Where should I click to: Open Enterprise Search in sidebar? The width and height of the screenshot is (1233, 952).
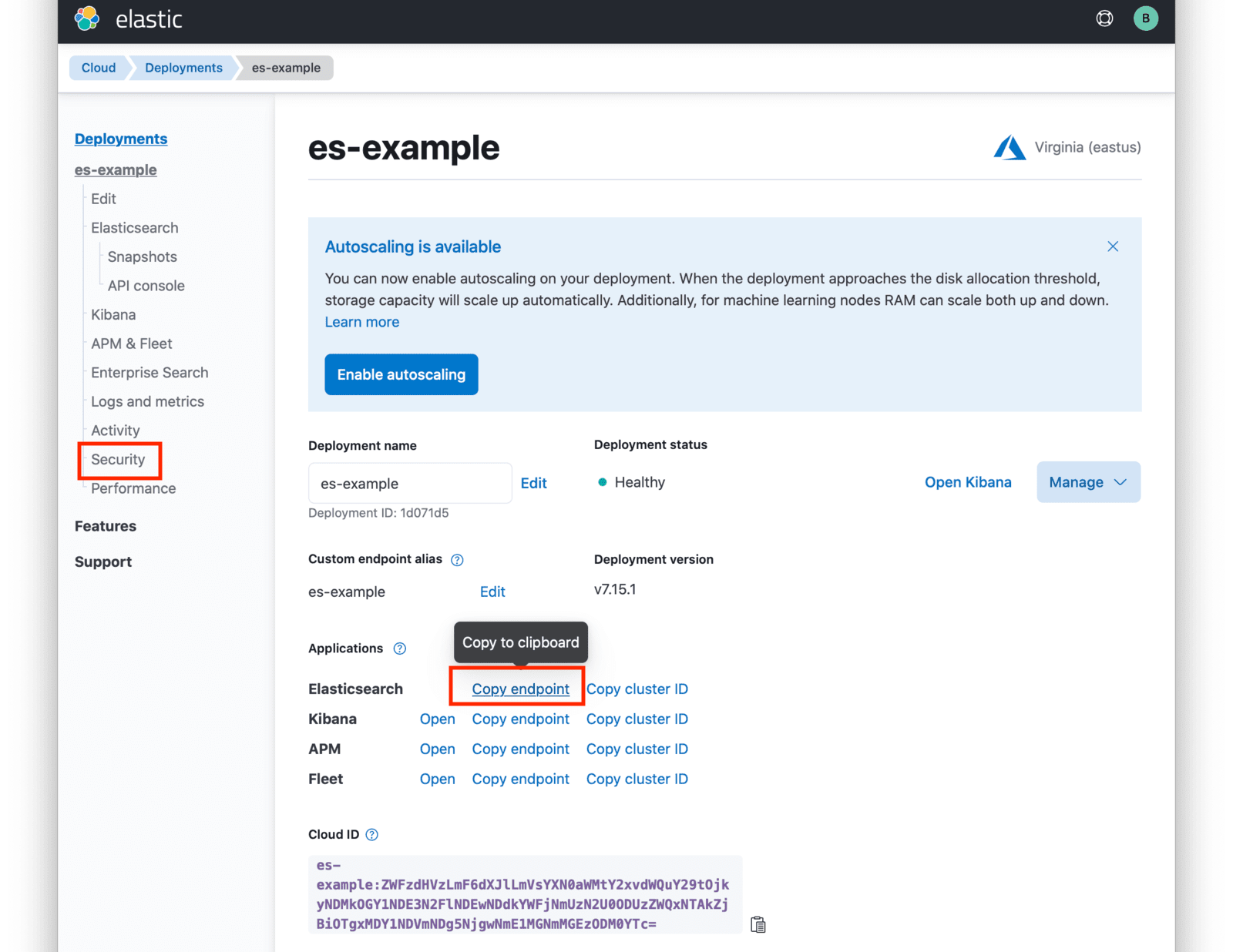pos(150,373)
